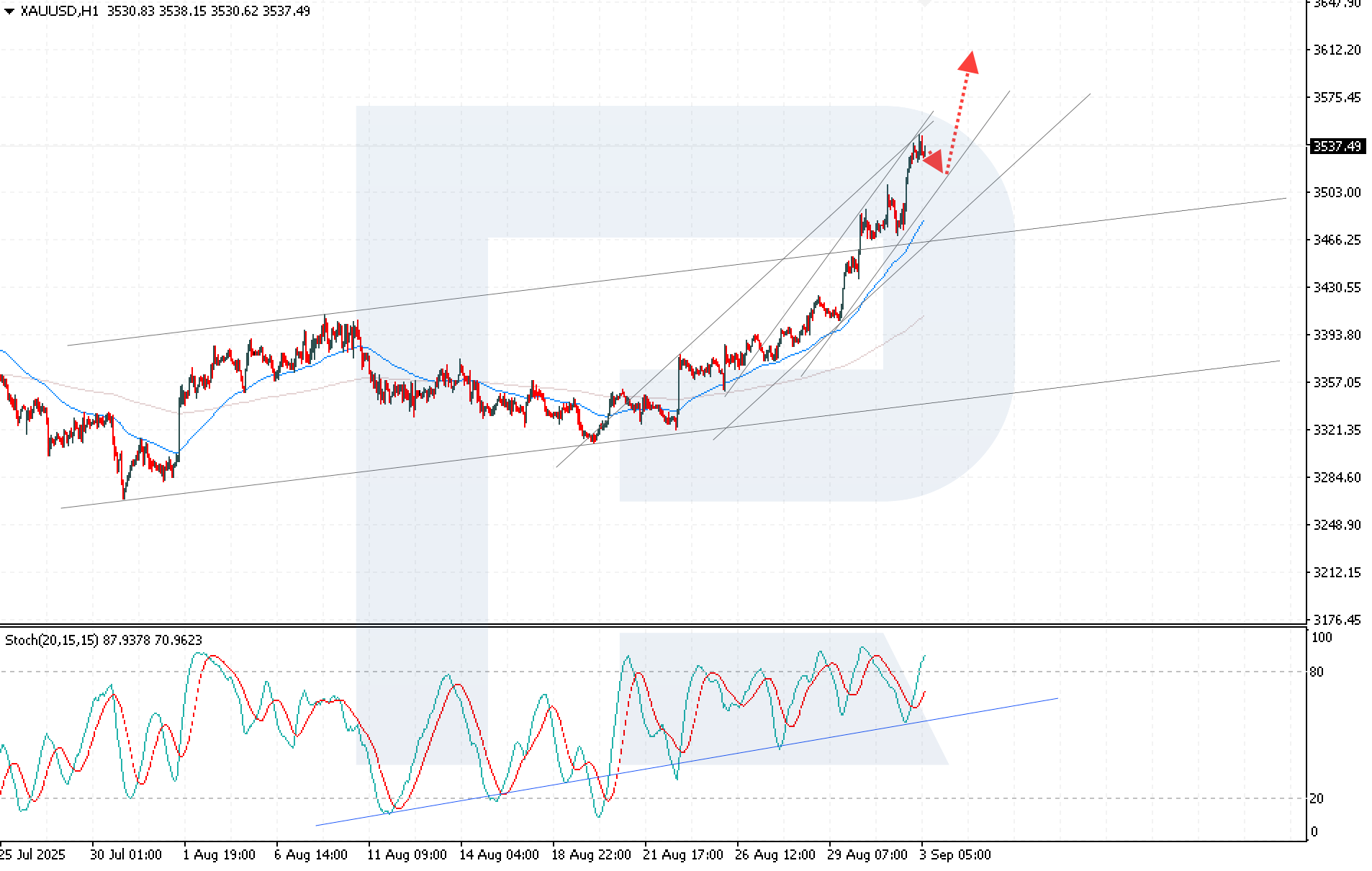Click the 3176.45 price axis label
The width and height of the screenshot is (1372, 871).
[x=1337, y=620]
